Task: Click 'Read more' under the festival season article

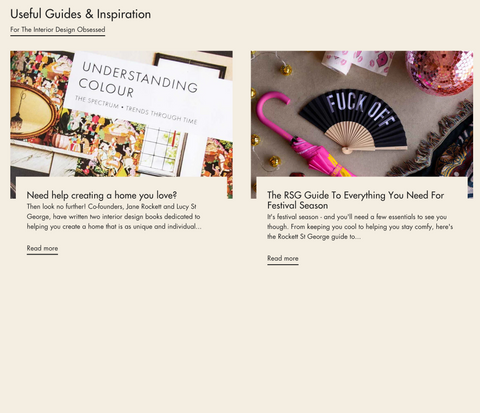Action: [283, 258]
